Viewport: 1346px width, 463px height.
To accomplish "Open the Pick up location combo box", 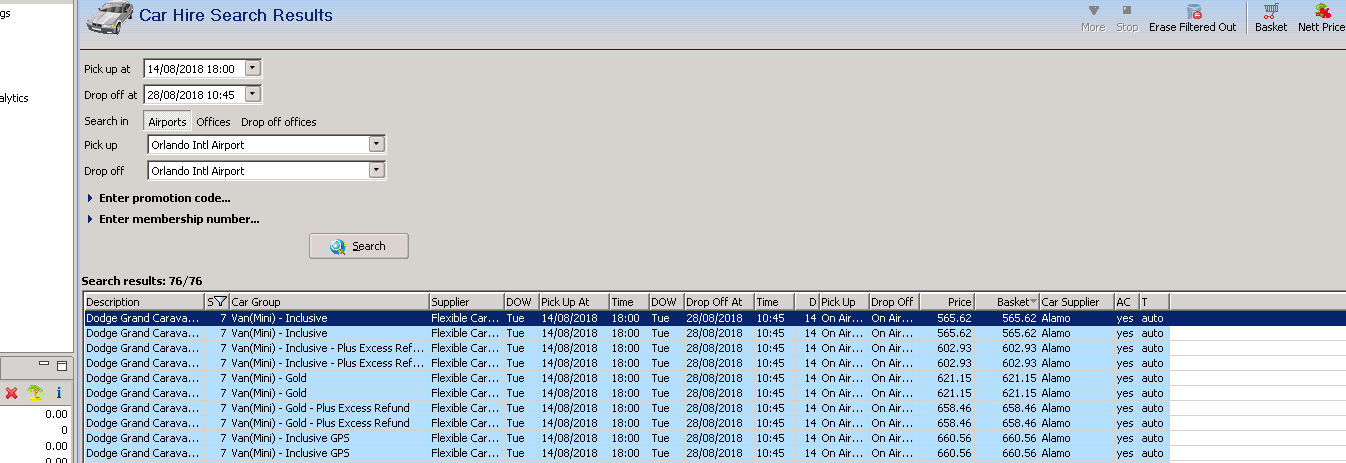I will click(x=376, y=145).
